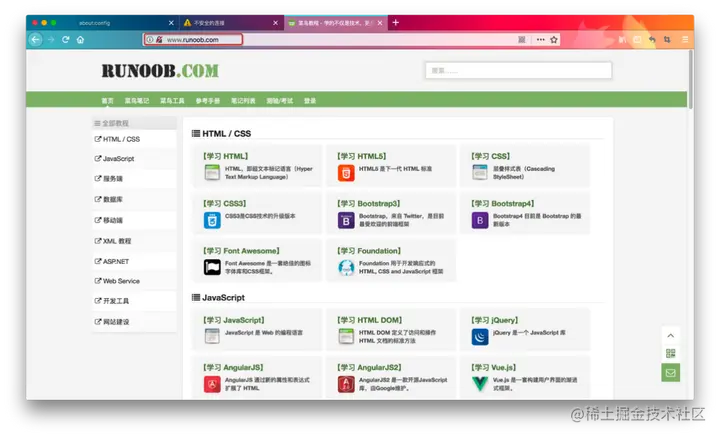Open 菜鸟笔记 in the navigation bar
The image size is (720, 437).
(x=137, y=101)
